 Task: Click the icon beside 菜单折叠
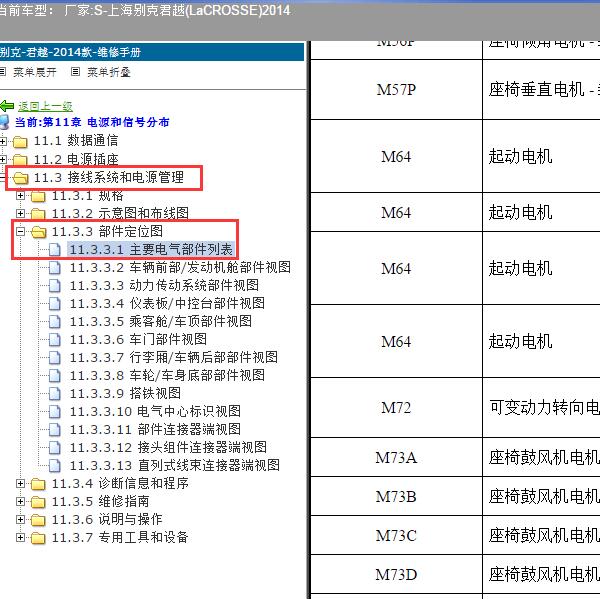tap(75, 72)
